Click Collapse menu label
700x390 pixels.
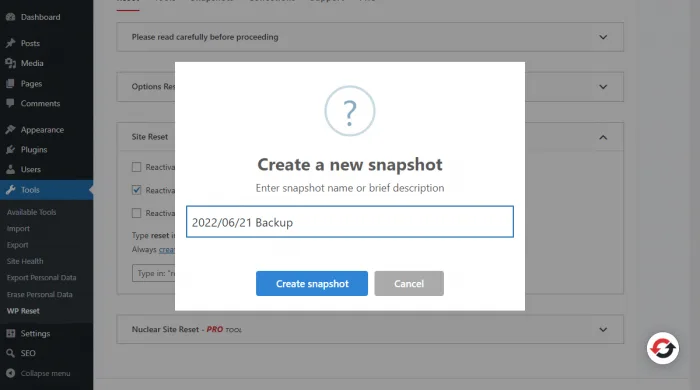[x=45, y=373]
